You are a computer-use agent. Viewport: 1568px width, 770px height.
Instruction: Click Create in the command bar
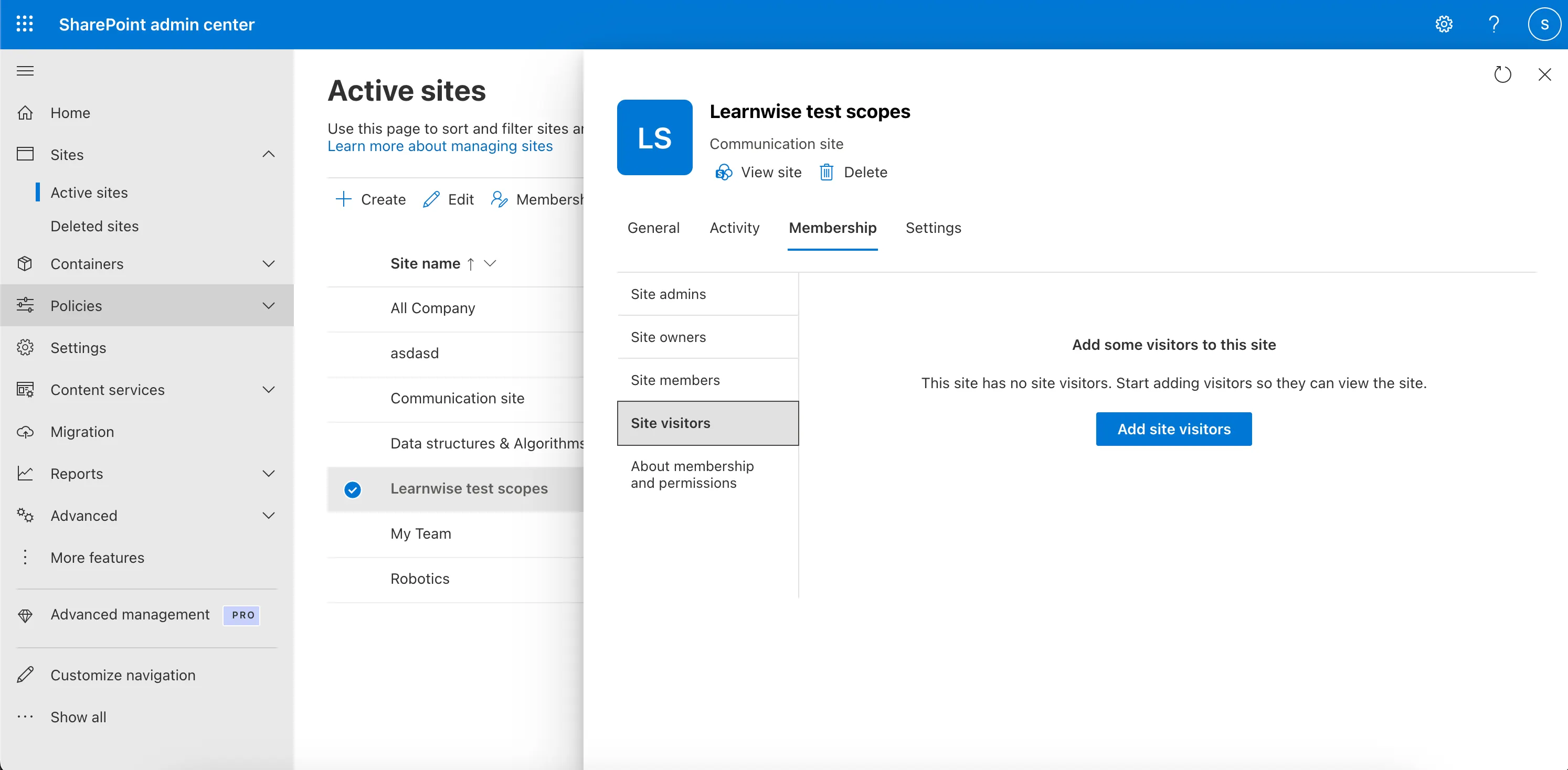(x=370, y=199)
